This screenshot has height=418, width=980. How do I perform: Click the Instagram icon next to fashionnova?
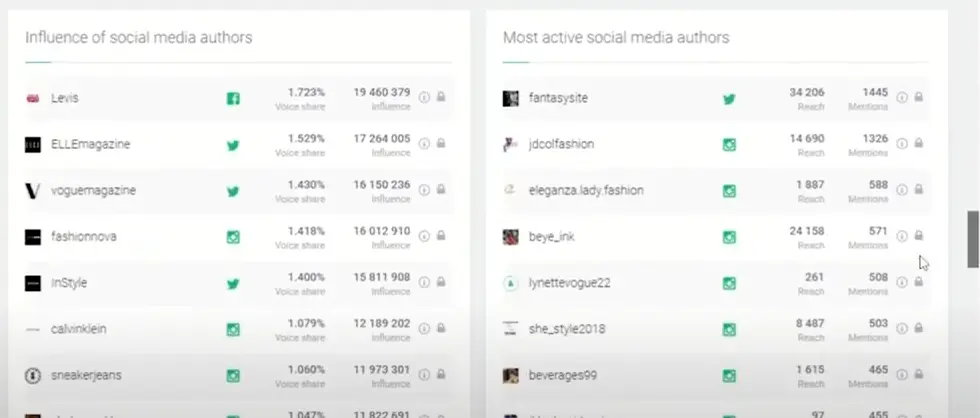[x=233, y=237]
